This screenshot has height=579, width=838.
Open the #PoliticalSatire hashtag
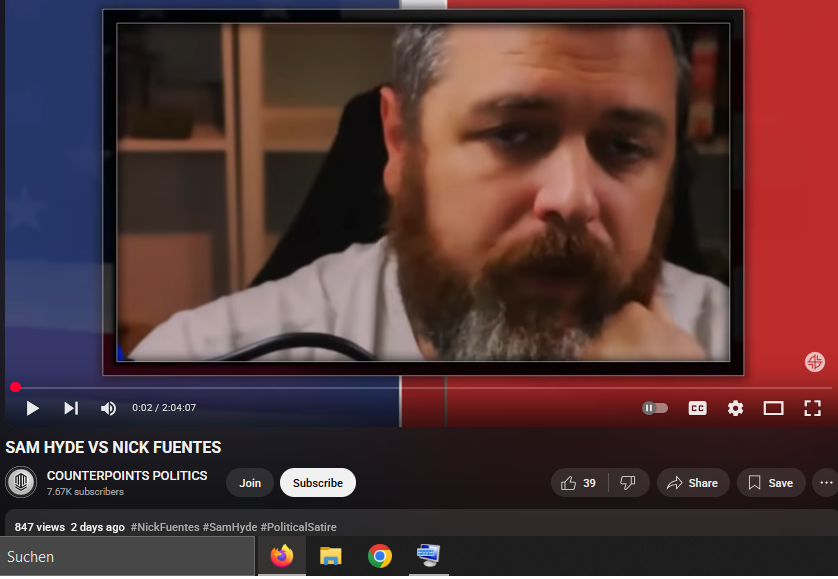299,527
